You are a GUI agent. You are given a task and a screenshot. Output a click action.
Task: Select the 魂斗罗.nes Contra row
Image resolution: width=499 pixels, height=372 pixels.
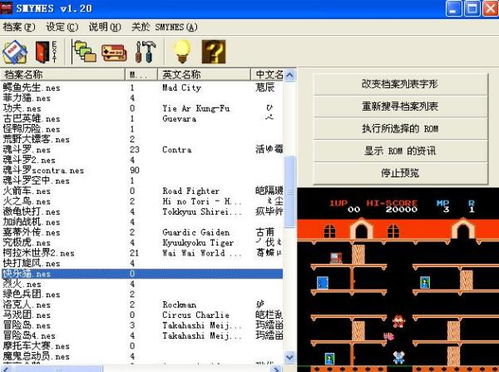tap(143, 150)
